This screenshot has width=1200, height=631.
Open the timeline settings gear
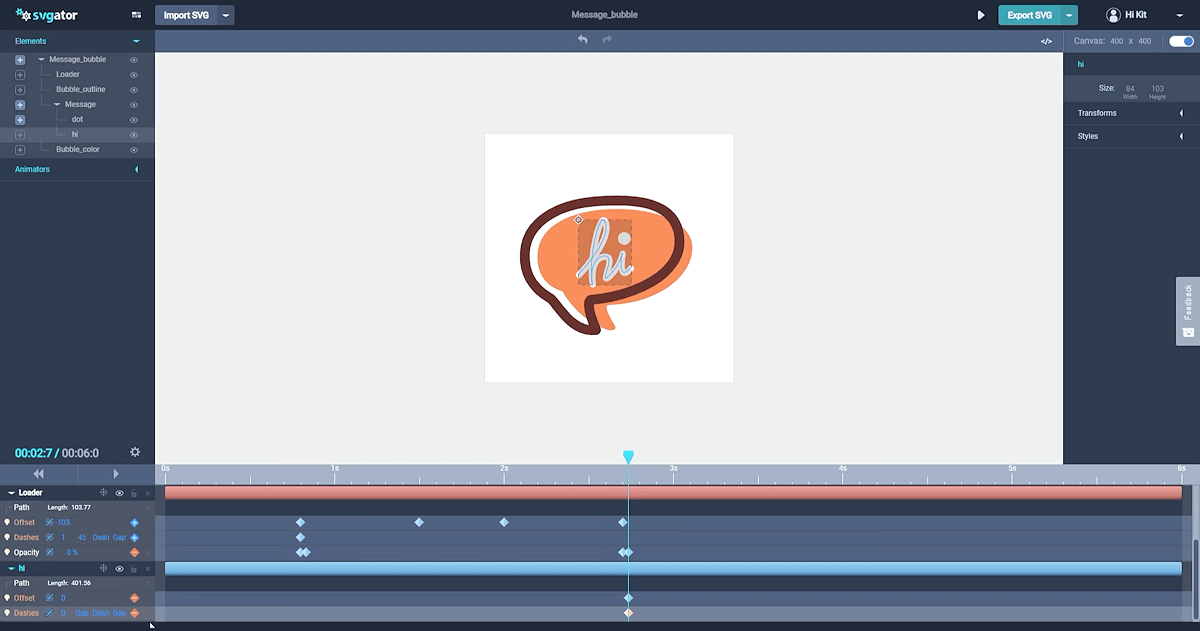[135, 453]
